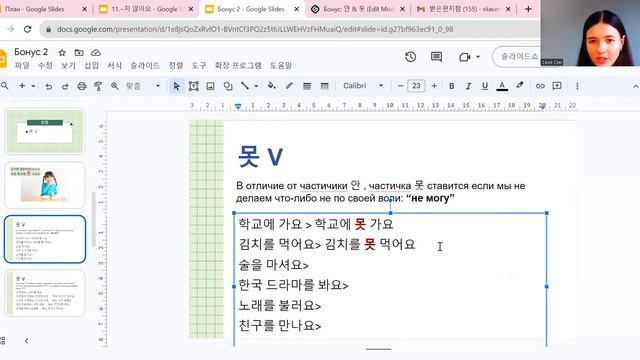Start the 슬라이드쇼 slideshow

[519, 56]
